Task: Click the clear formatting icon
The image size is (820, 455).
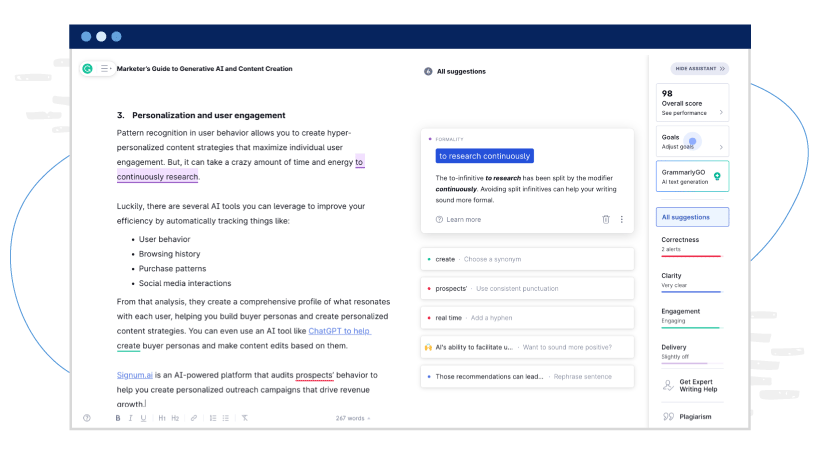Action: pyautogui.click(x=245, y=418)
